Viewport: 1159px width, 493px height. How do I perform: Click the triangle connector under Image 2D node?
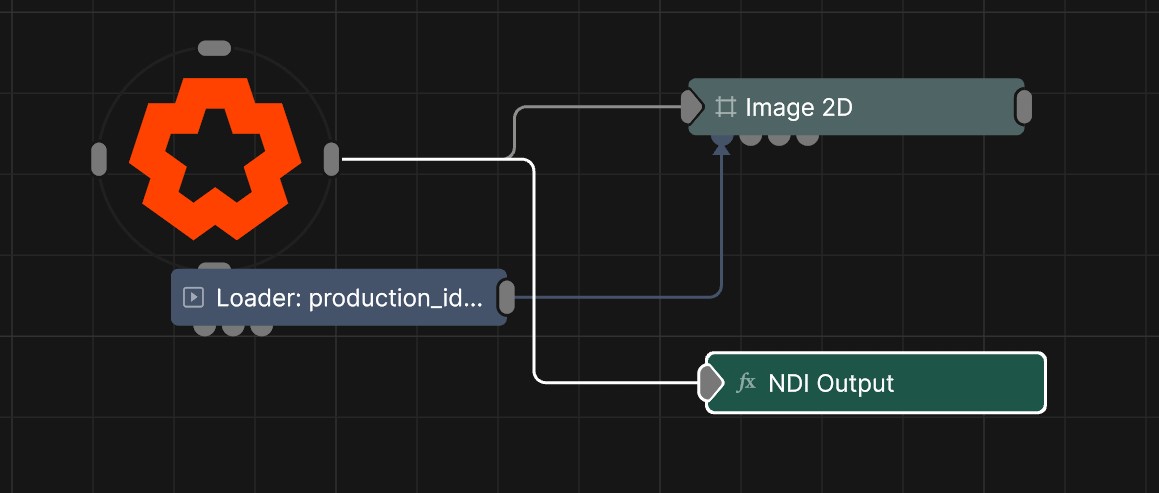(x=721, y=145)
